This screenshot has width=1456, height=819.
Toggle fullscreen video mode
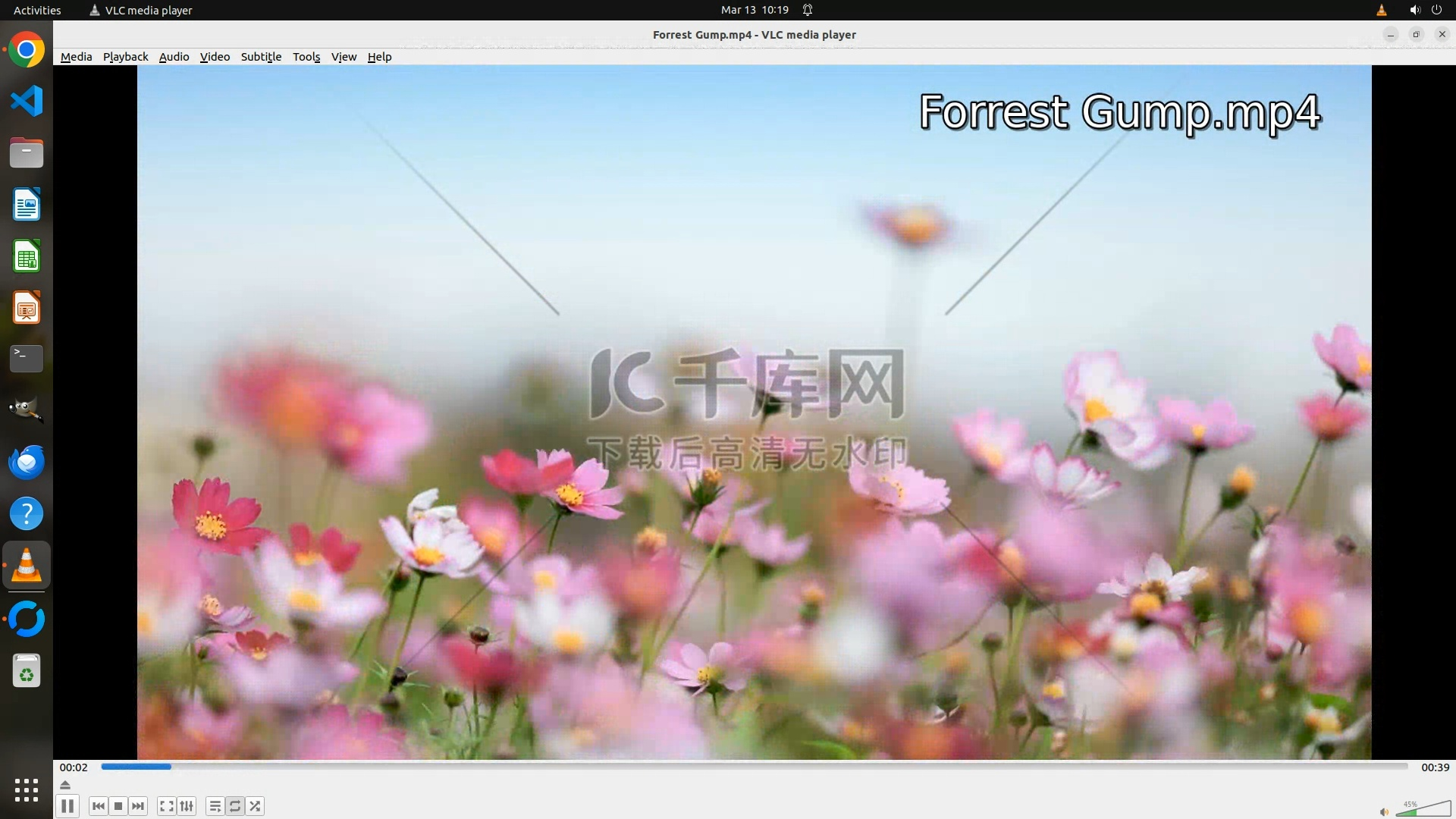167,806
